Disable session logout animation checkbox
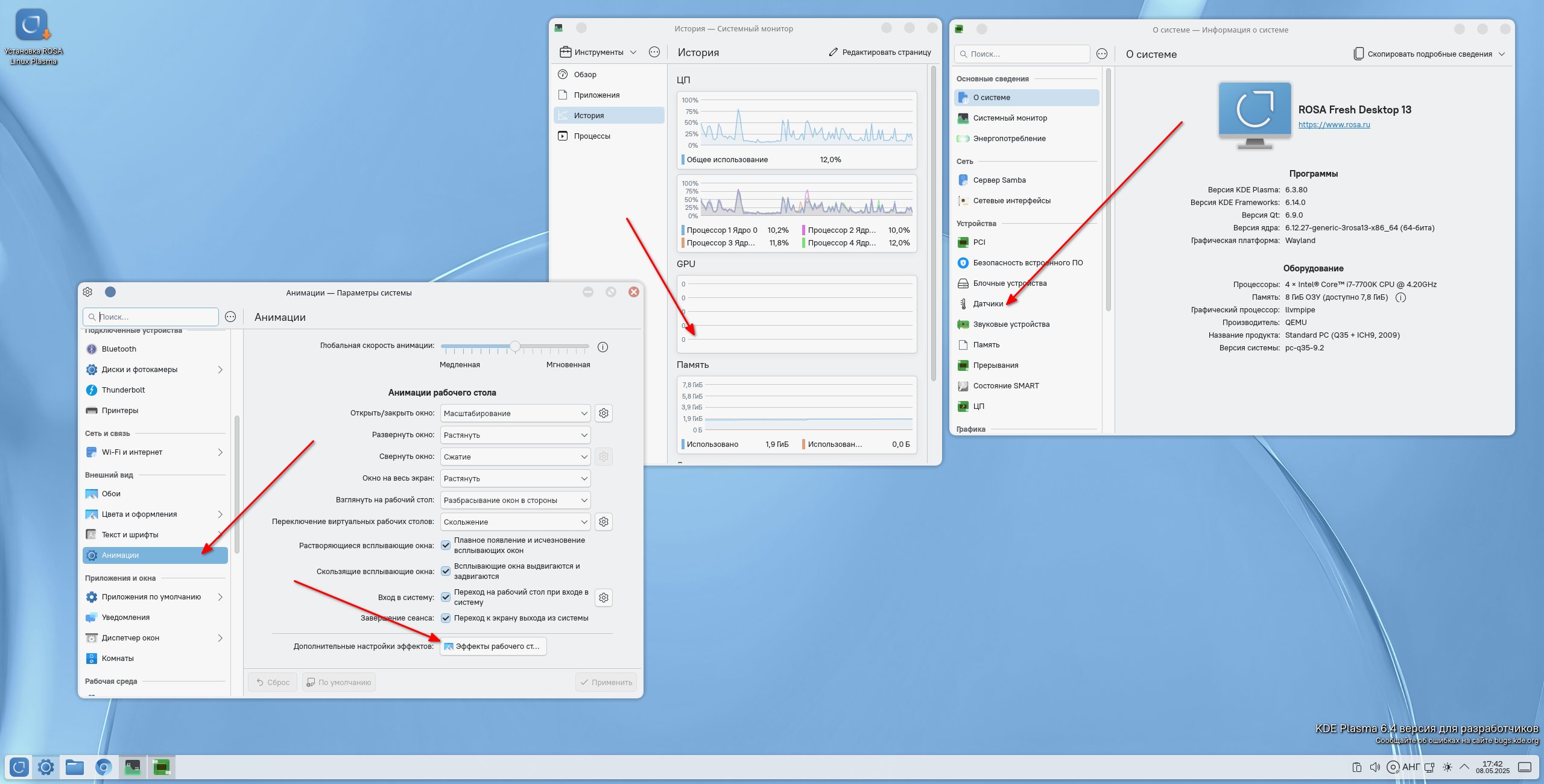 446,618
